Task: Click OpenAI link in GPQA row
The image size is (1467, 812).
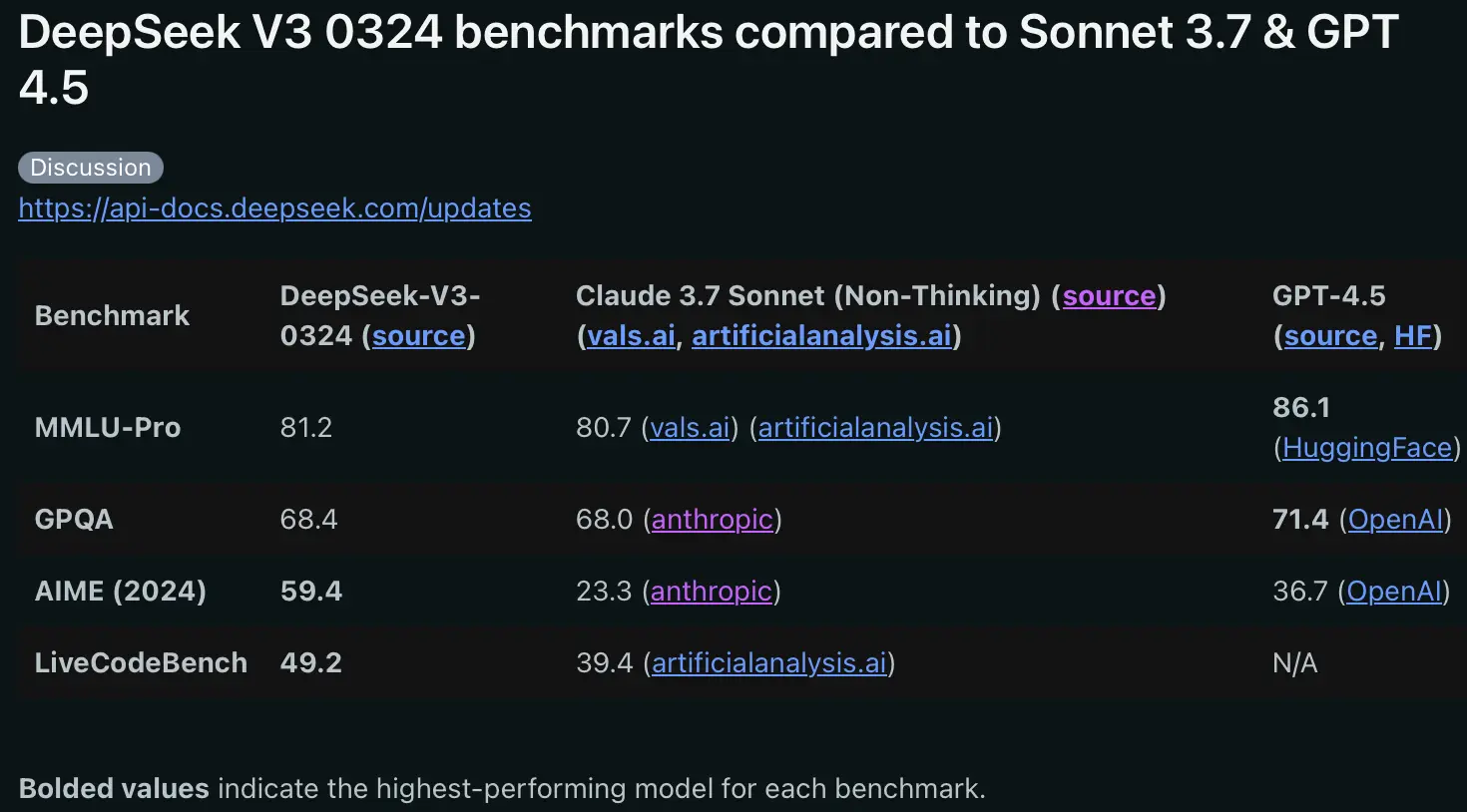Action: (1395, 520)
